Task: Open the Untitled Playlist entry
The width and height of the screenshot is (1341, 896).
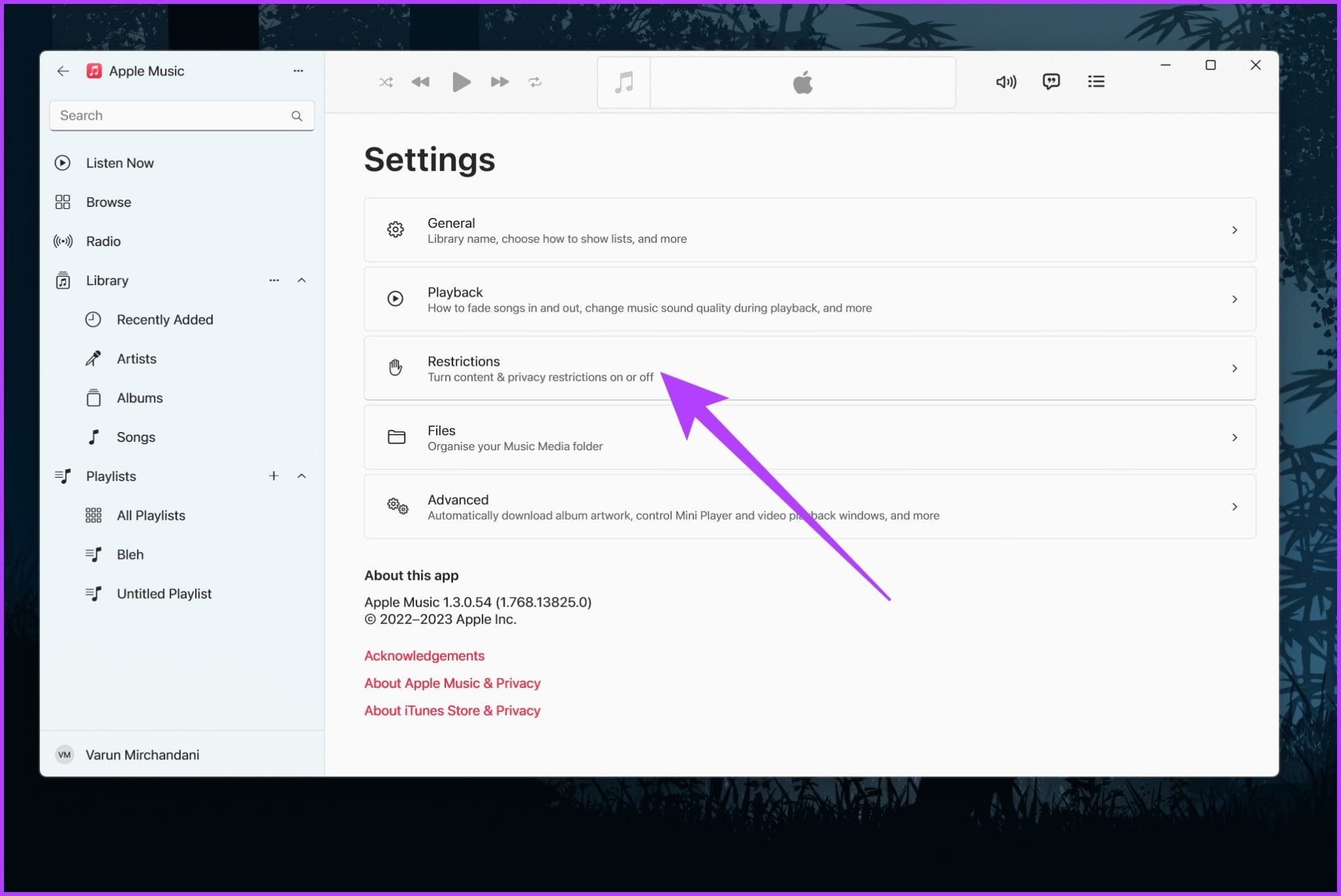Action: coord(164,593)
